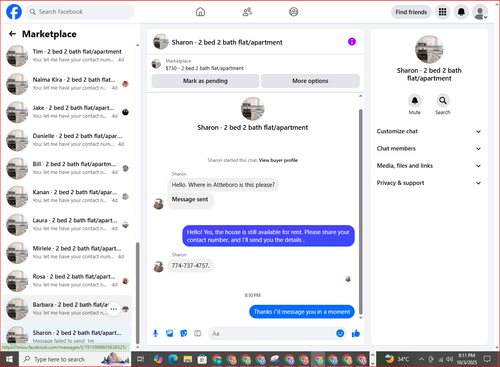Viewport: 500px width, 367px height.
Task: Show hidden system tray icons chevron
Action: click(x=421, y=359)
